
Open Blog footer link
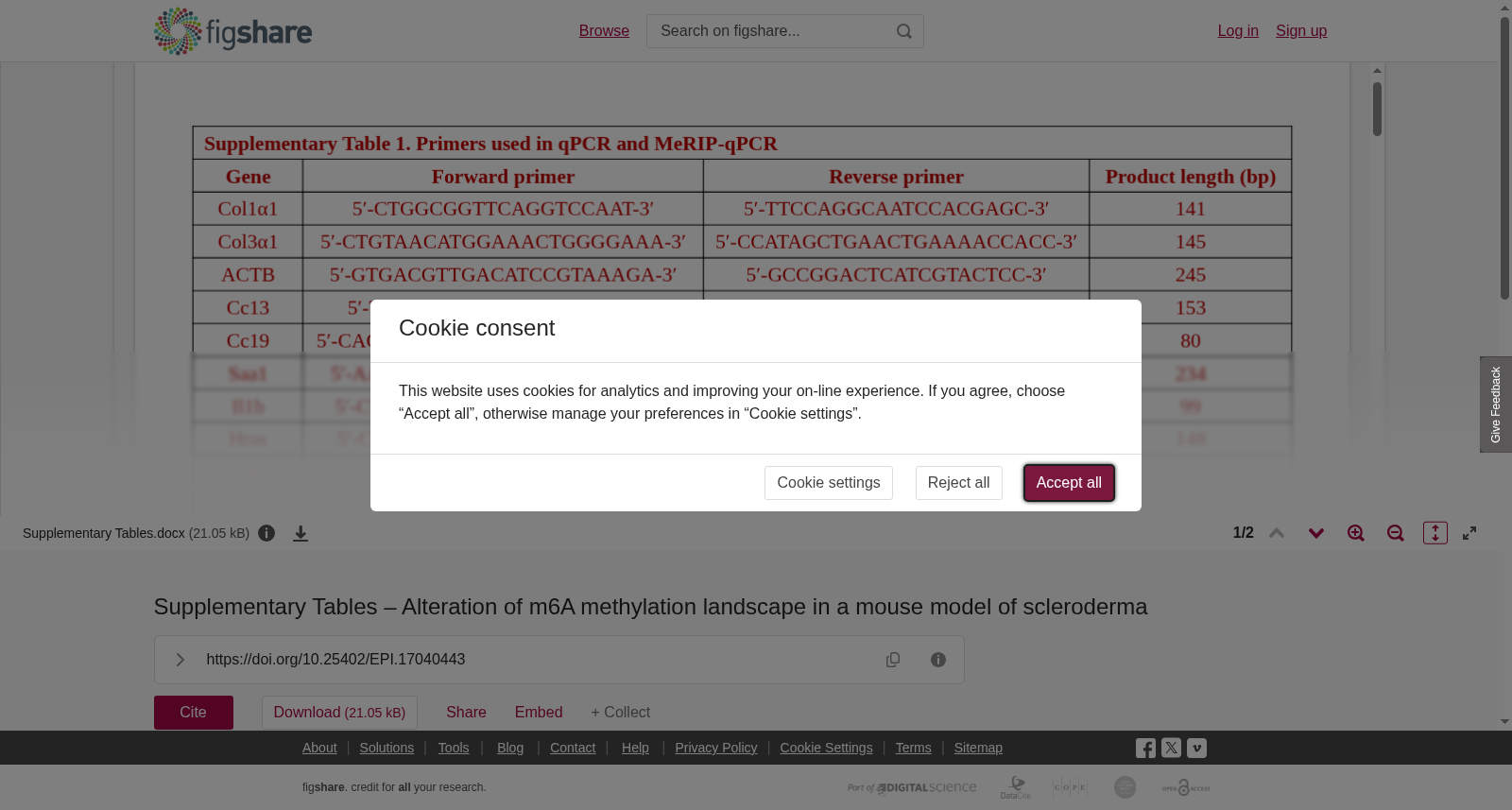coord(510,748)
